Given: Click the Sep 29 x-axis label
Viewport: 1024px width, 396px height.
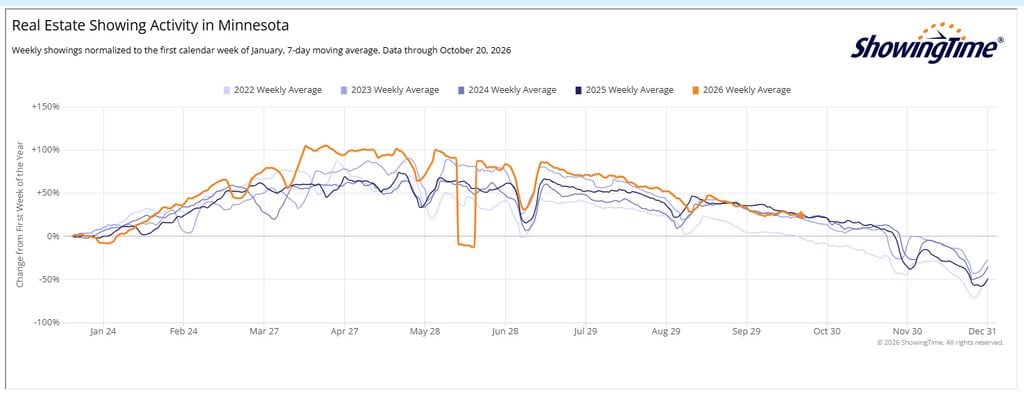Looking at the screenshot, I should (x=746, y=332).
